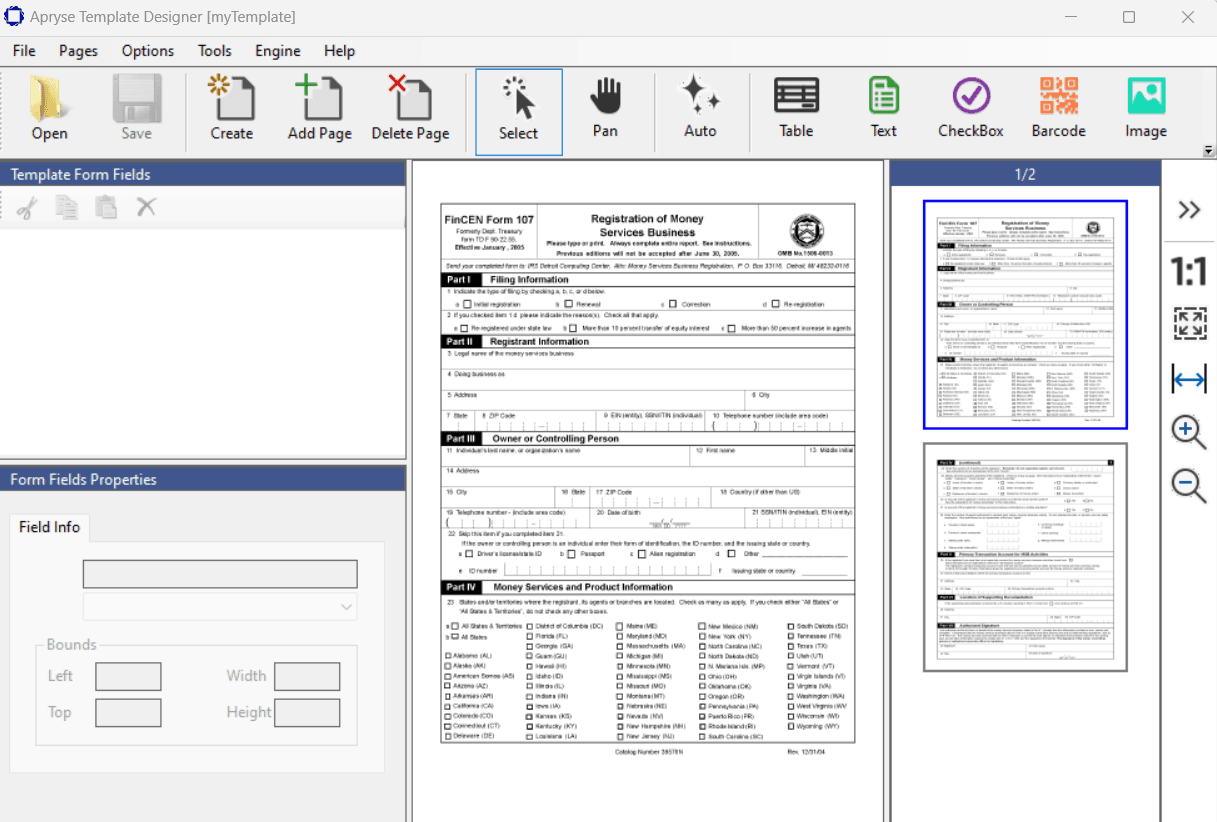Select the Barcode tool in toolbar

pyautogui.click(x=1058, y=110)
